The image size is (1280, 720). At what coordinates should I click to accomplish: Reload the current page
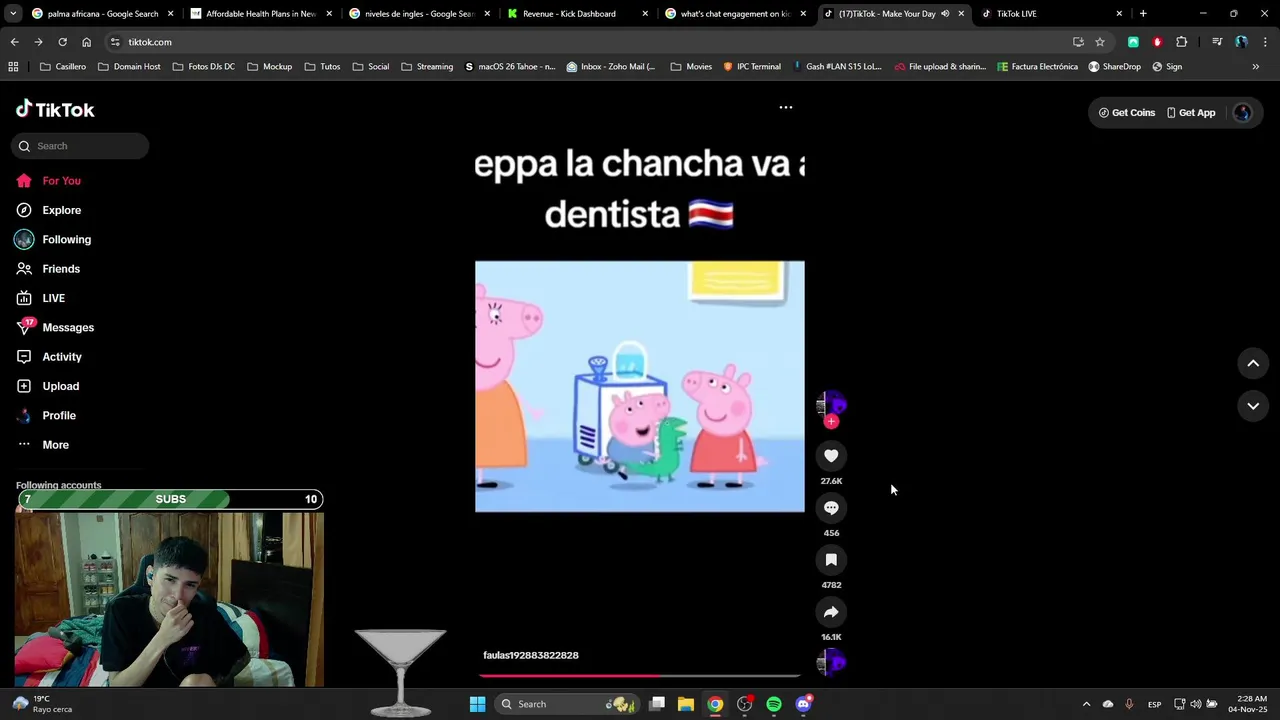coord(62,42)
